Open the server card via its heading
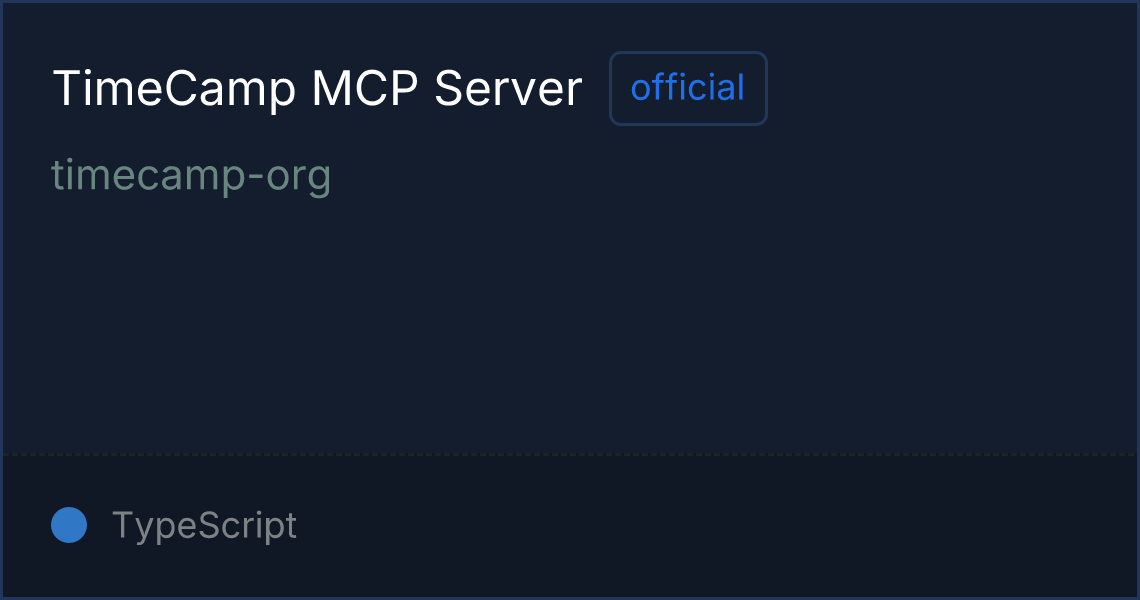This screenshot has height=600, width=1140. [x=317, y=89]
